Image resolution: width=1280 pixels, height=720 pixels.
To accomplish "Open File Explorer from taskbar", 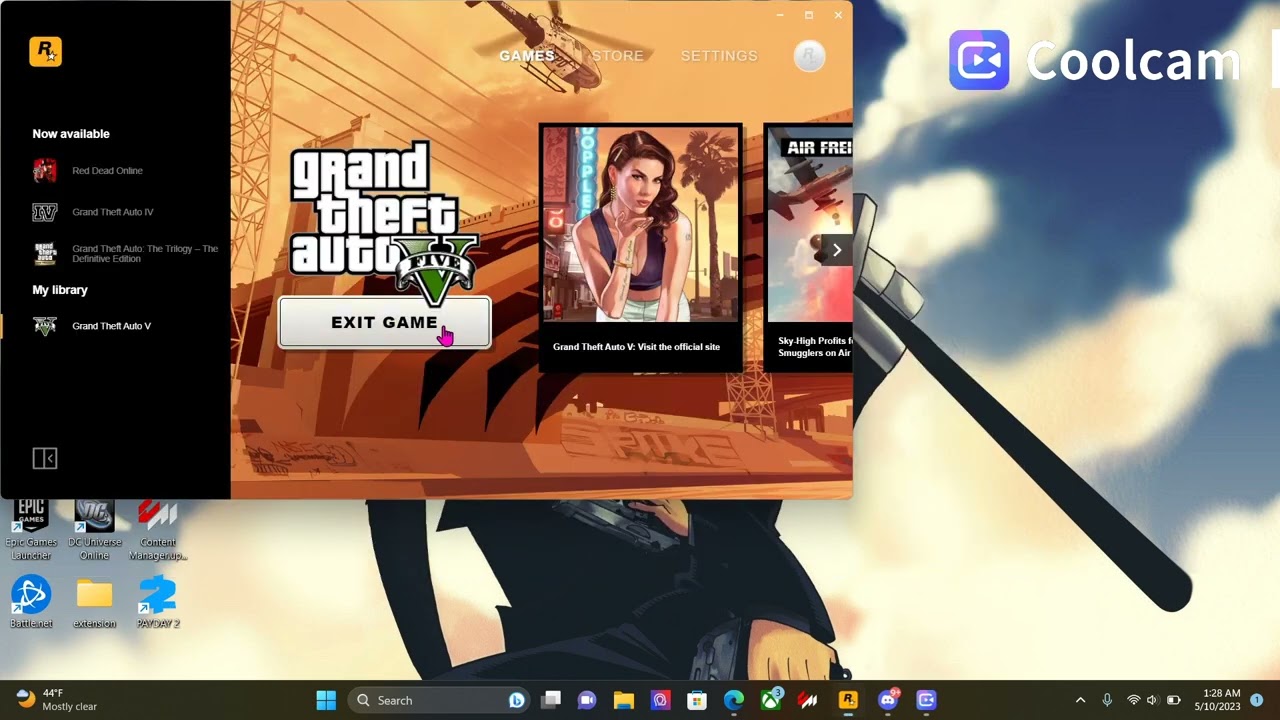I will point(624,700).
